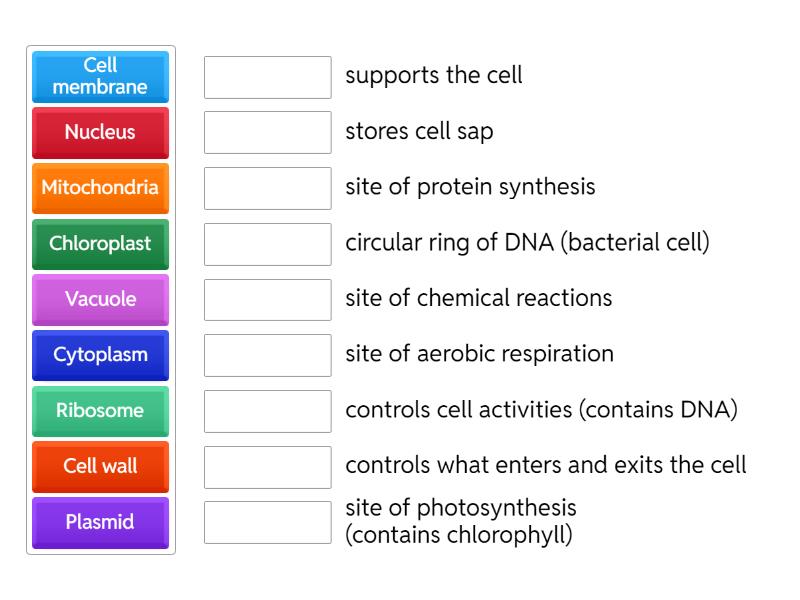Select the purple Plasmid tile
This screenshot has height=600, width=800.
[x=100, y=522]
